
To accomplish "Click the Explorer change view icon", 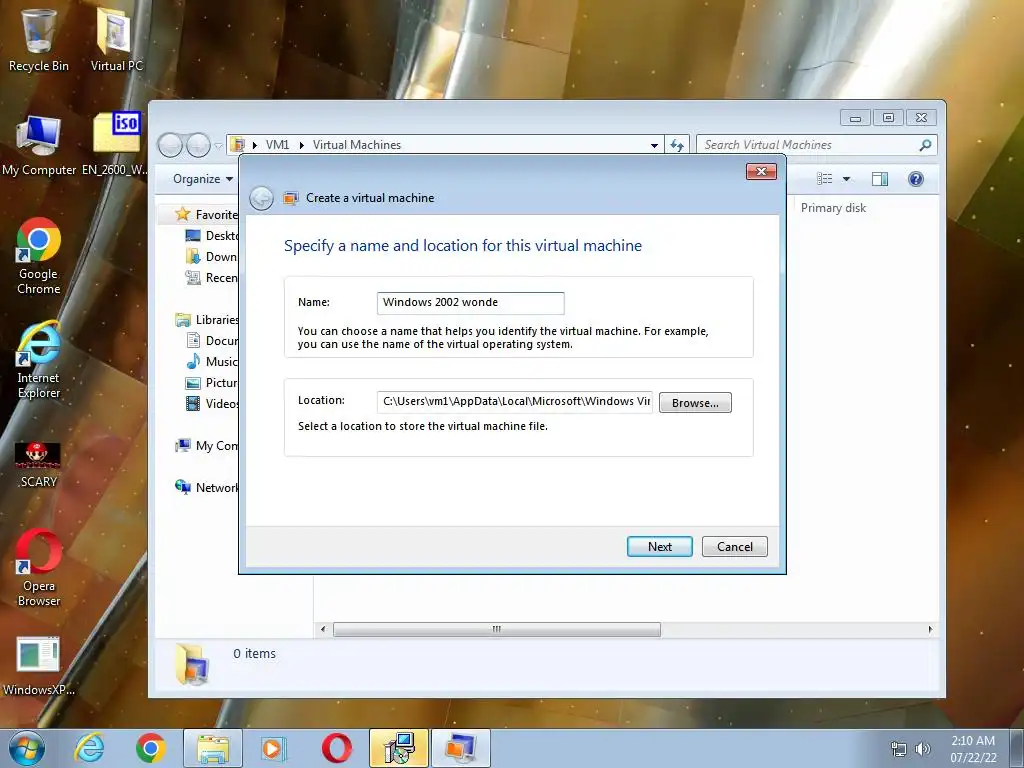I will [825, 179].
